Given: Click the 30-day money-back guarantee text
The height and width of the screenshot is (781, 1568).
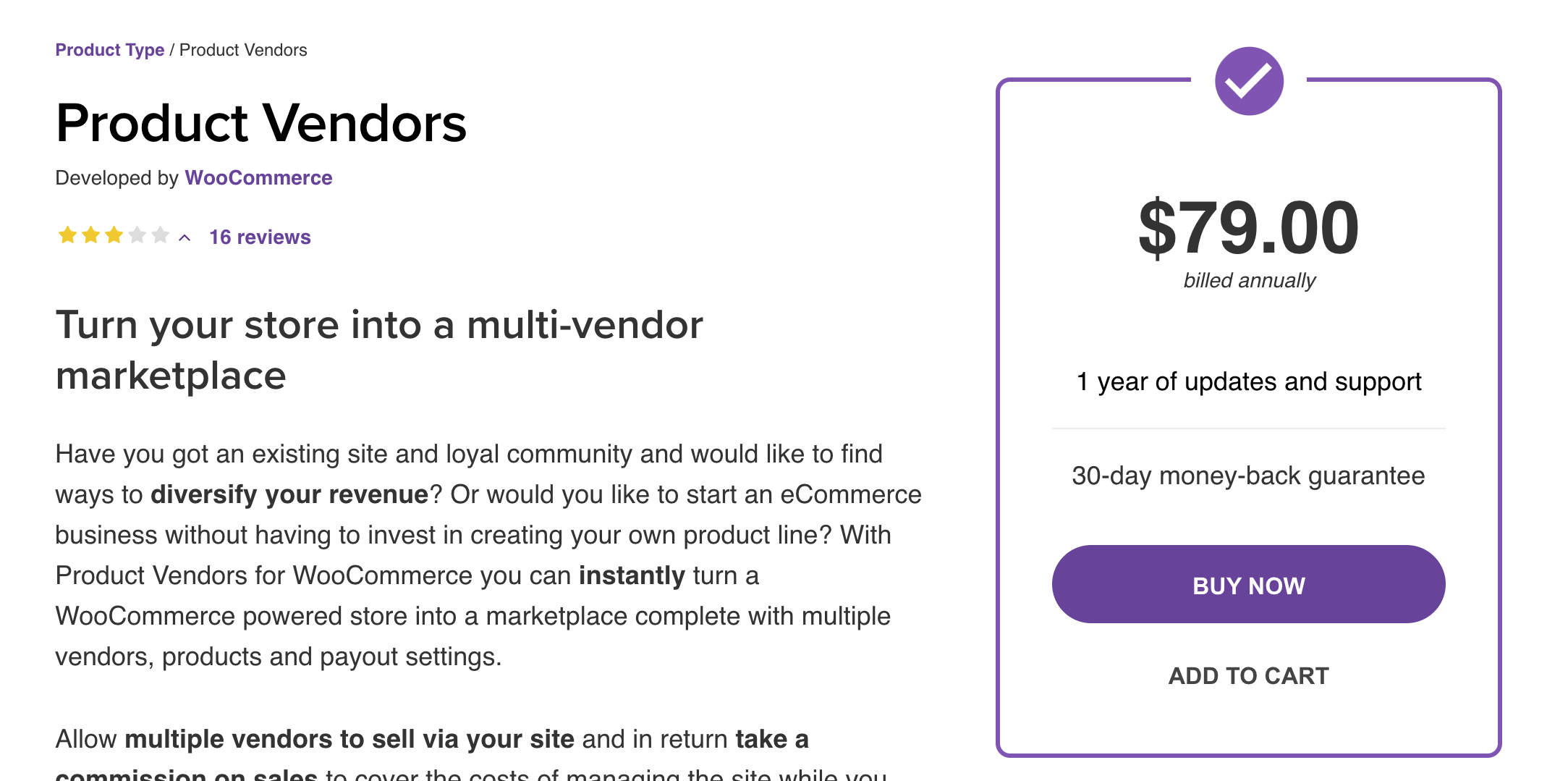Looking at the screenshot, I should click(x=1248, y=476).
